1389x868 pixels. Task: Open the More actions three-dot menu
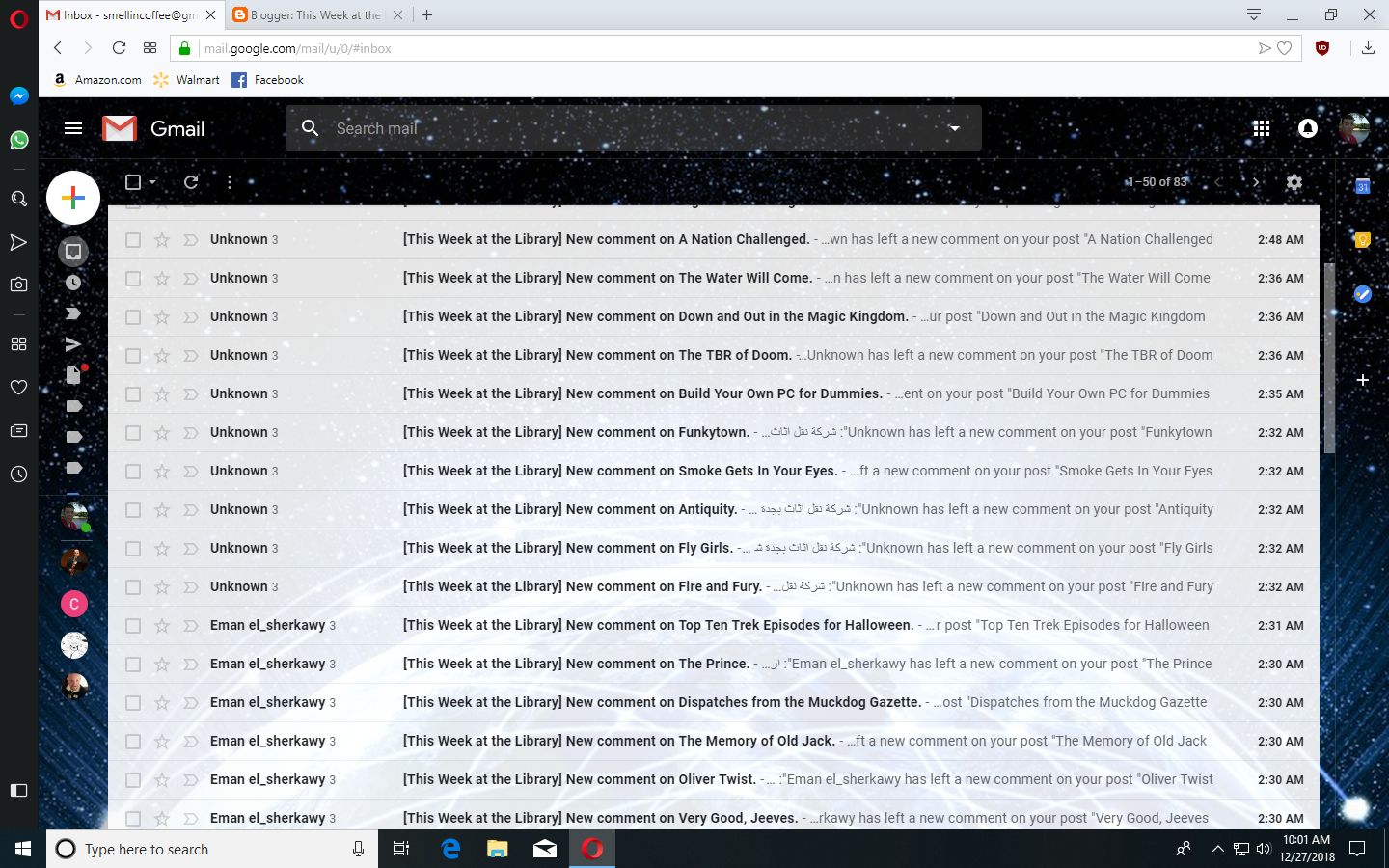[229, 182]
